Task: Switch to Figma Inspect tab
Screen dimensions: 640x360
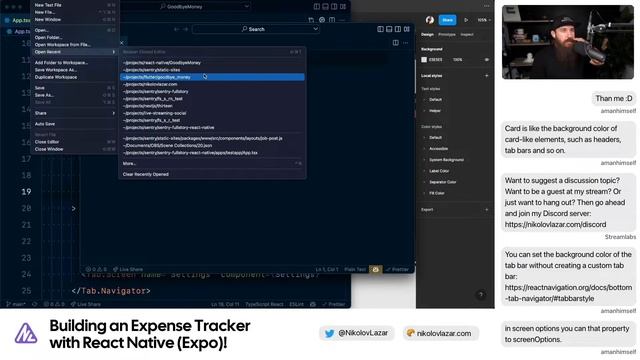Action: click(x=467, y=34)
